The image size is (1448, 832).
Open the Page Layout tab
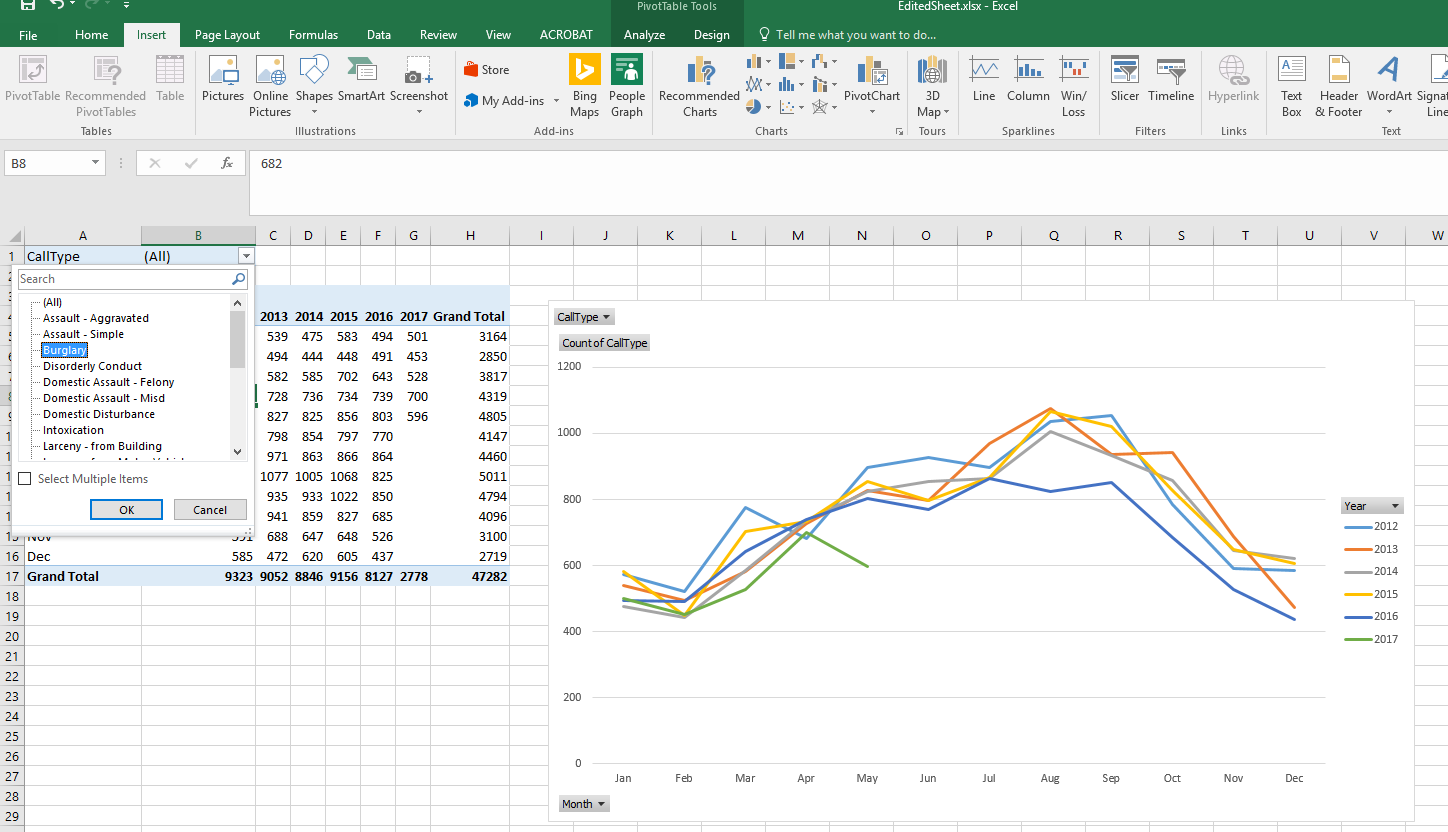pyautogui.click(x=226, y=33)
